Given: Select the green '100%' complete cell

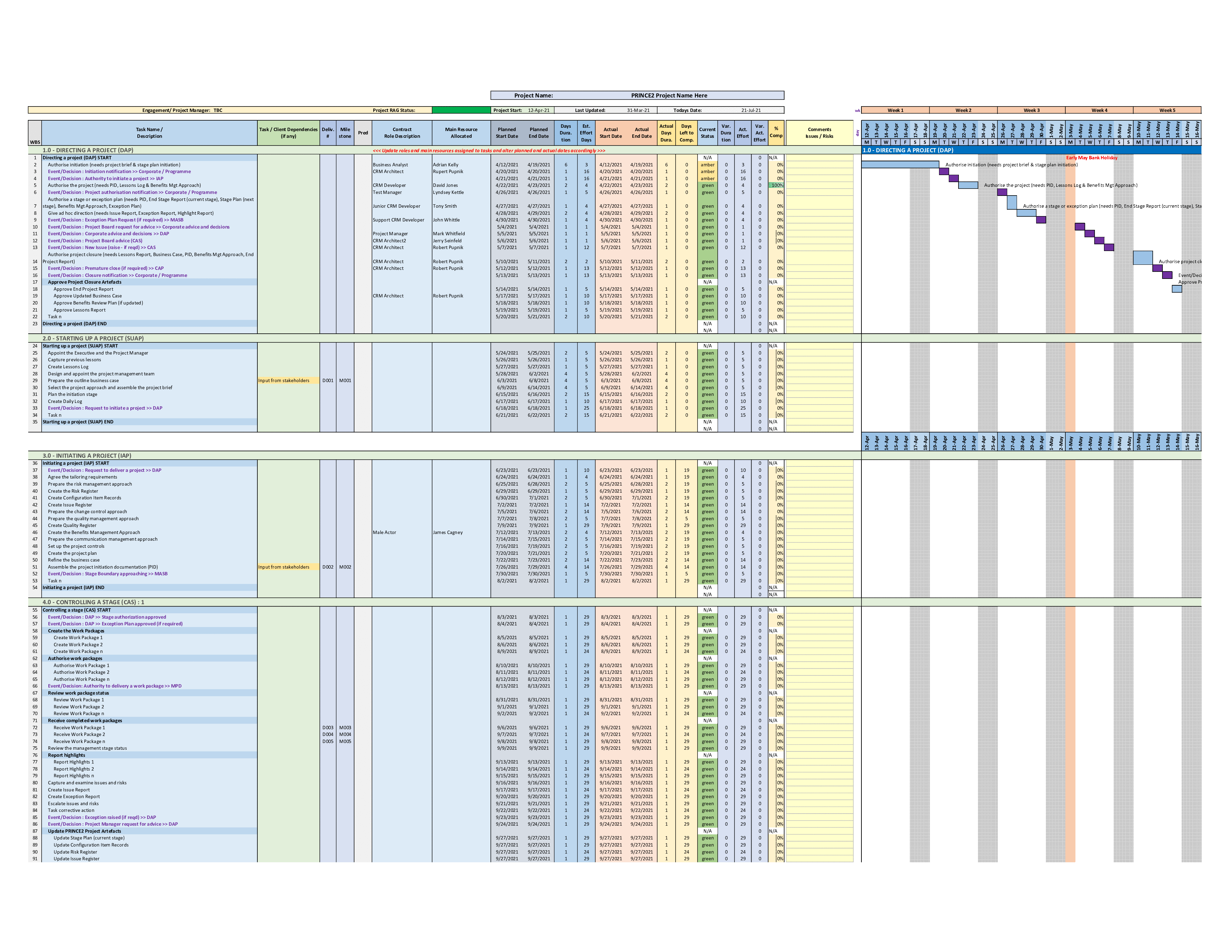Looking at the screenshot, I should click(776, 185).
